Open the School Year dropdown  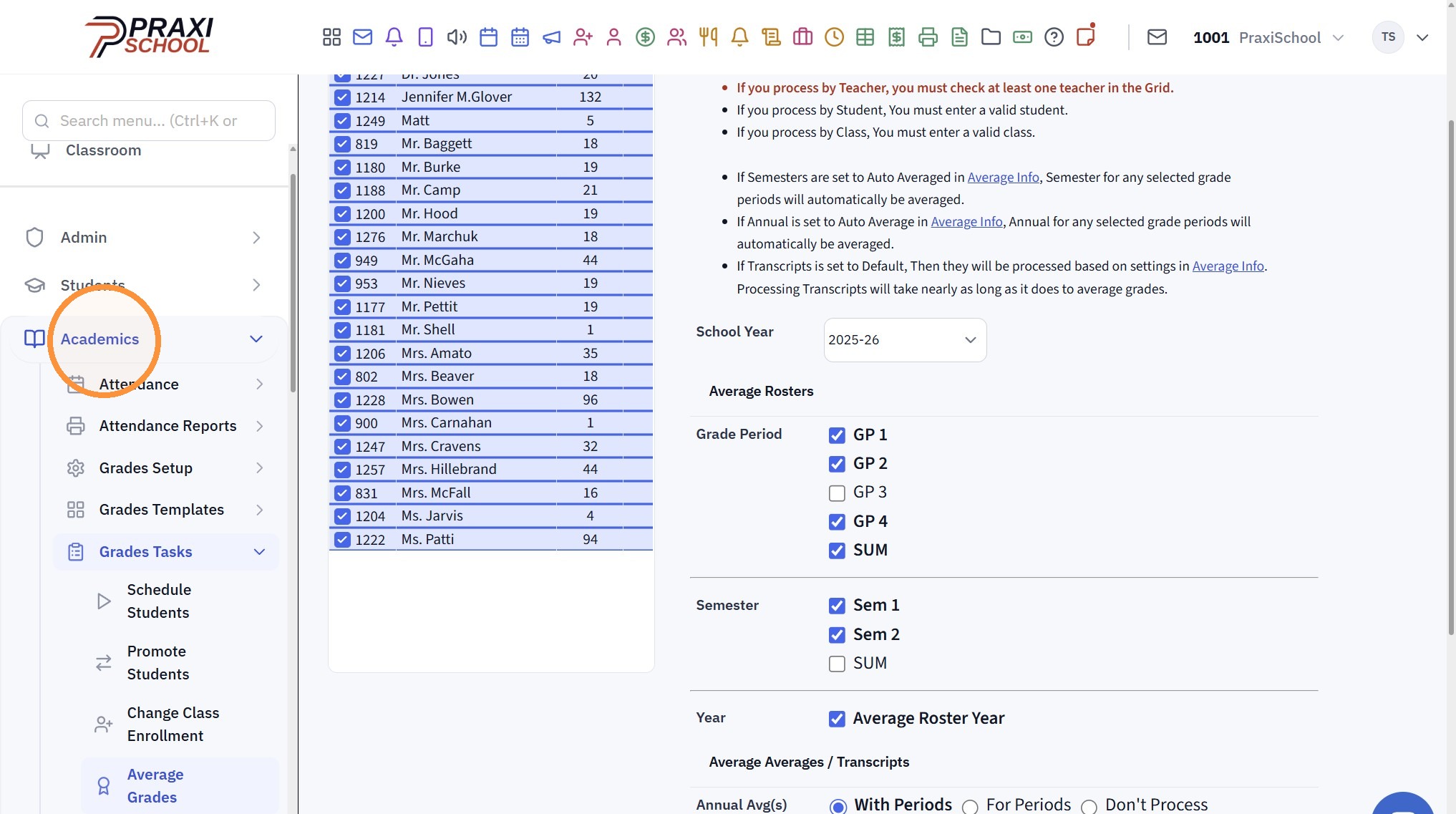pos(905,340)
